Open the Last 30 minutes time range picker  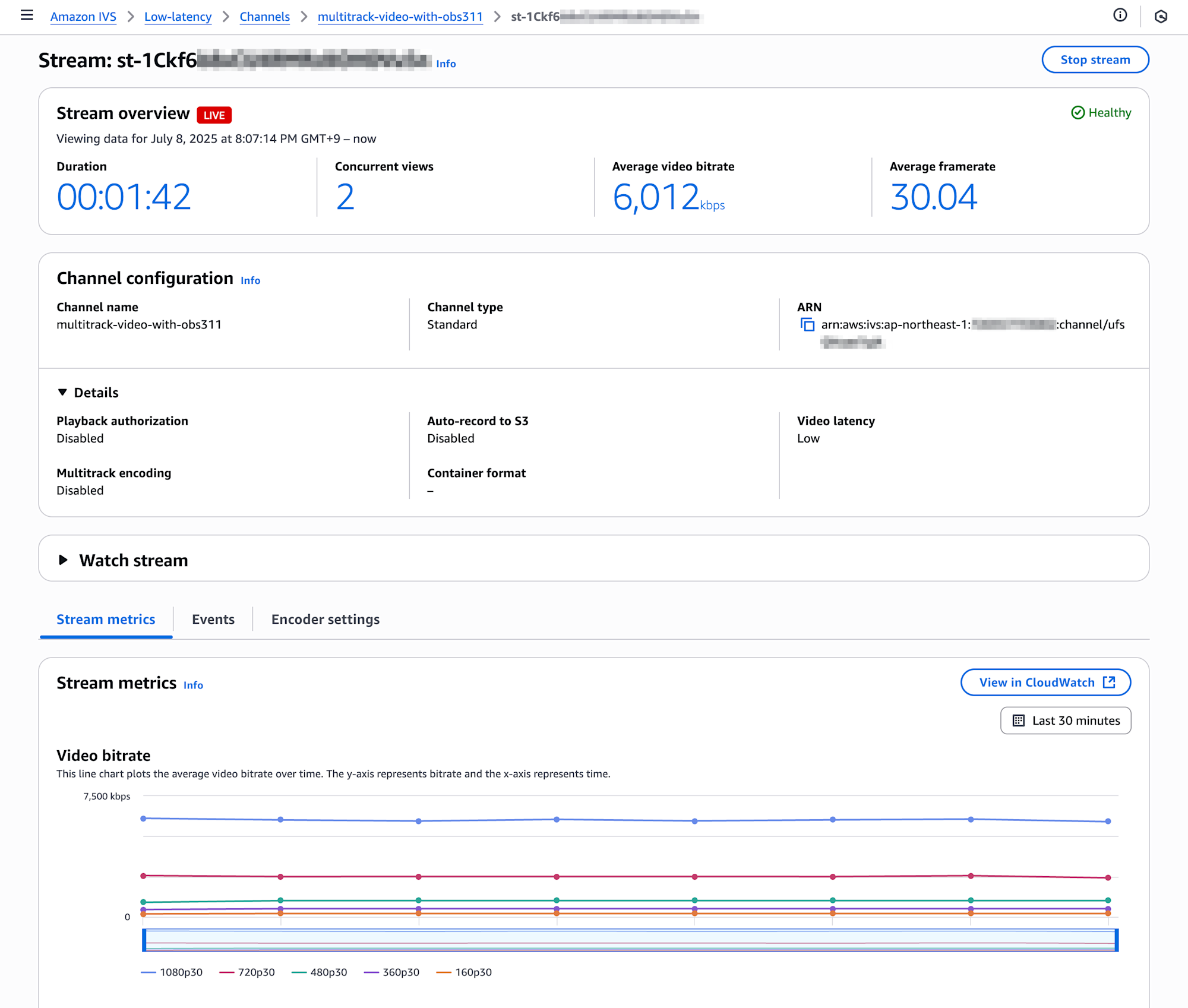1066,721
